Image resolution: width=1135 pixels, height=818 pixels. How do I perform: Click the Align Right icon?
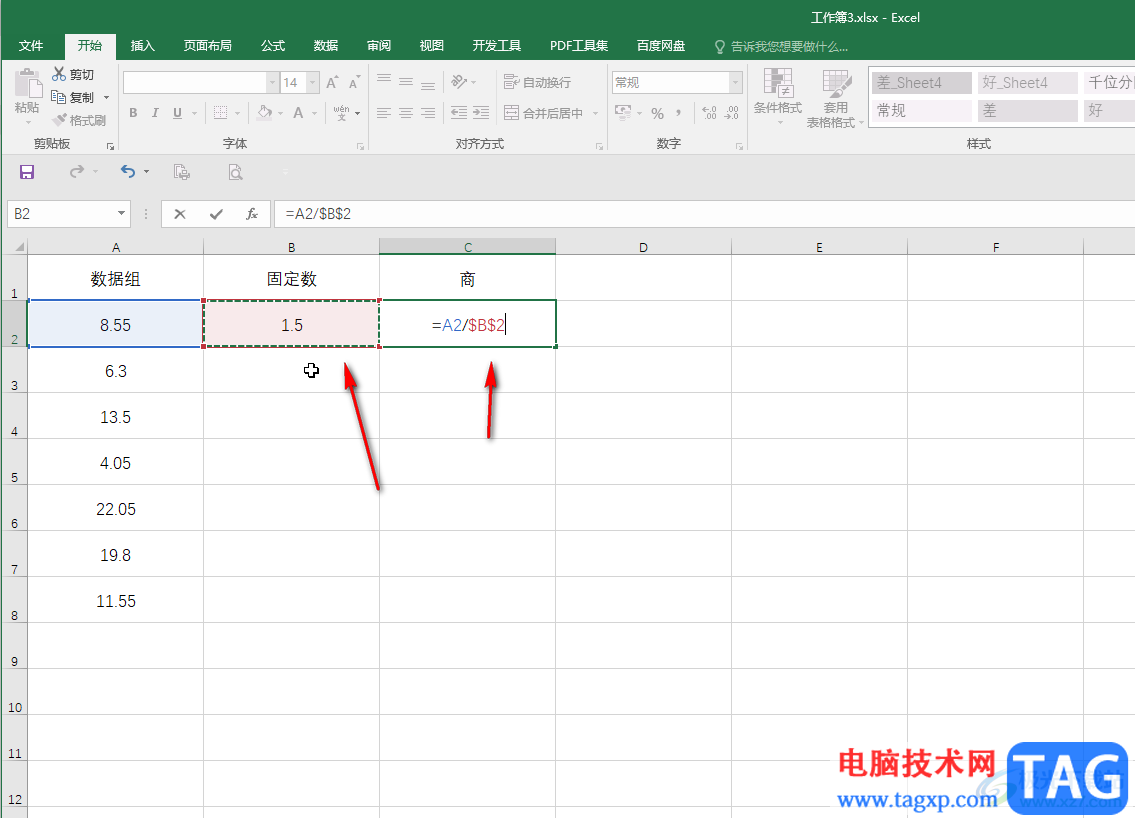429,113
